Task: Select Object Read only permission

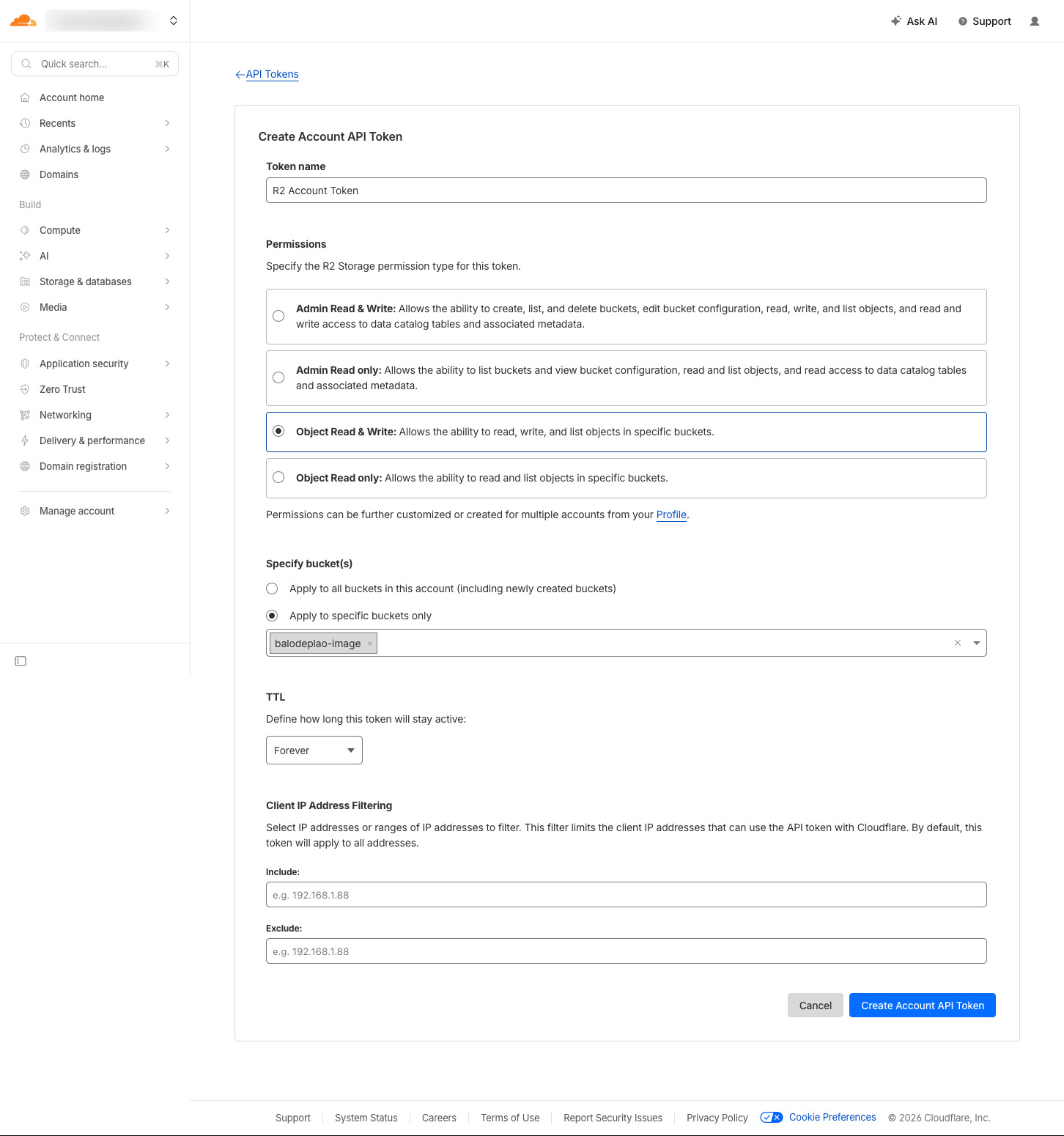Action: 278,478
